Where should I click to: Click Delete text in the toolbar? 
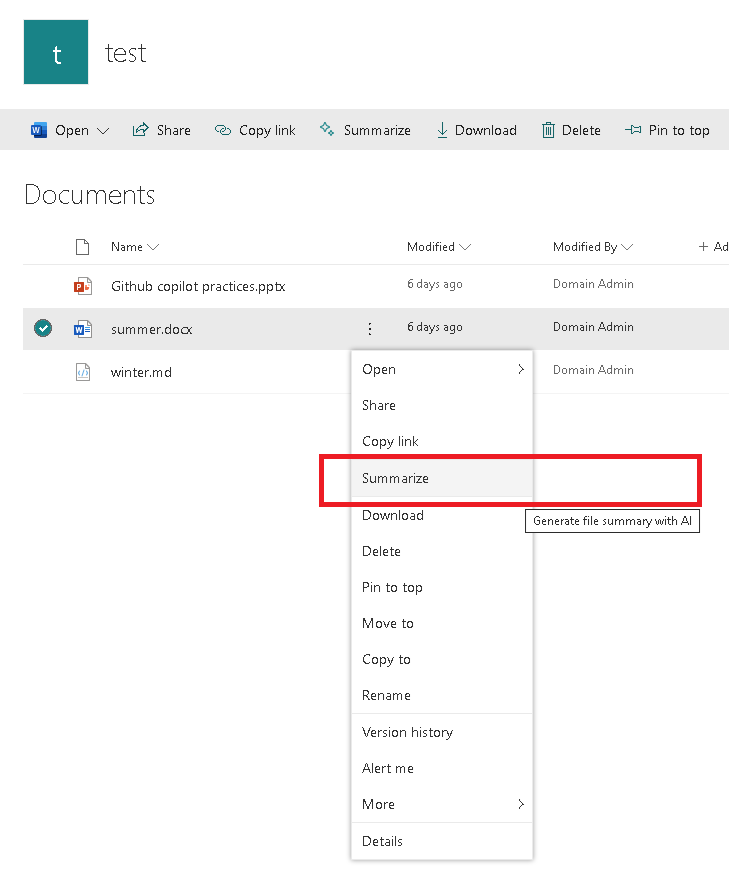click(x=581, y=130)
